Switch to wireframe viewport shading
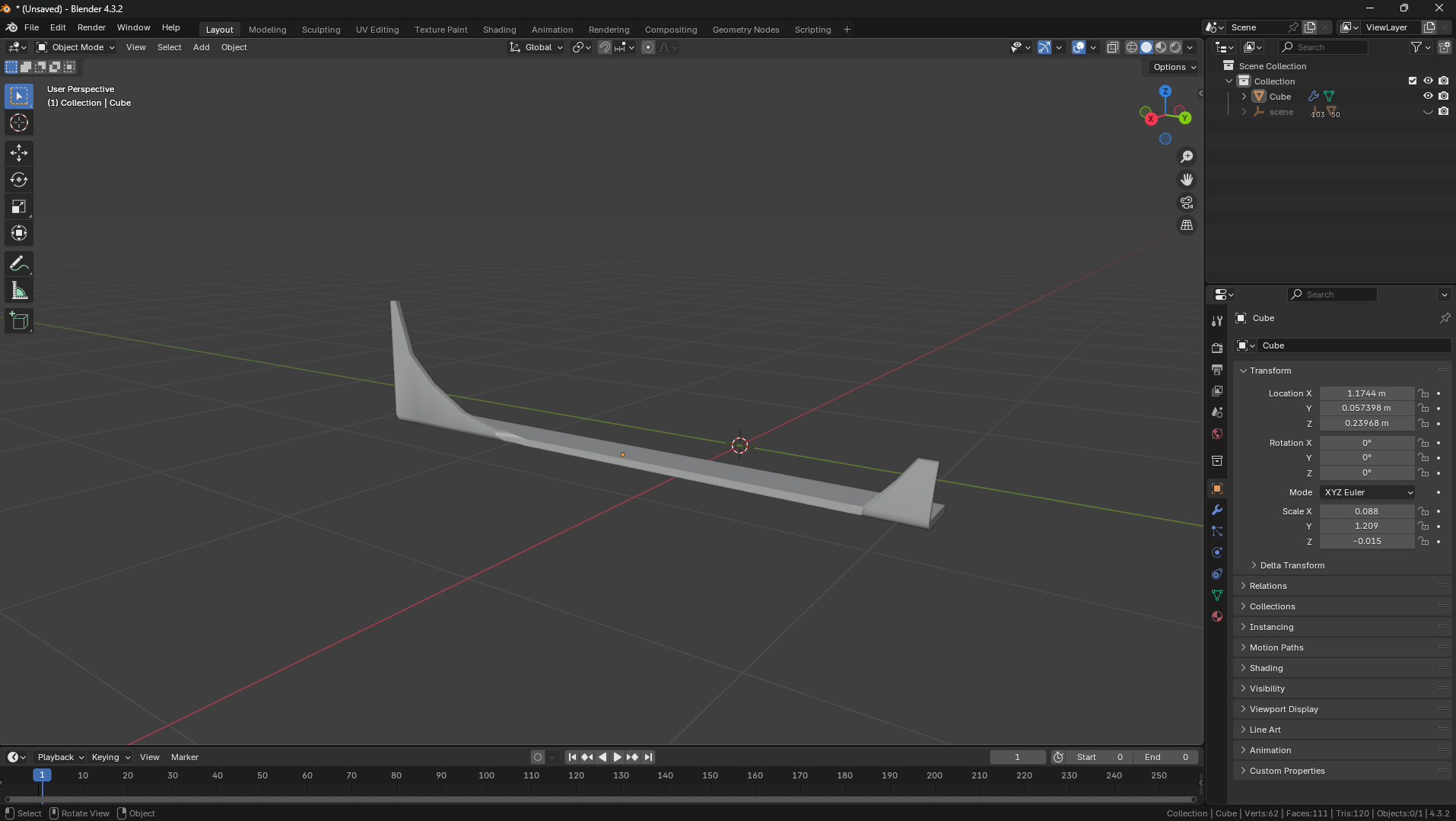This screenshot has width=1456, height=821. tap(1132, 47)
